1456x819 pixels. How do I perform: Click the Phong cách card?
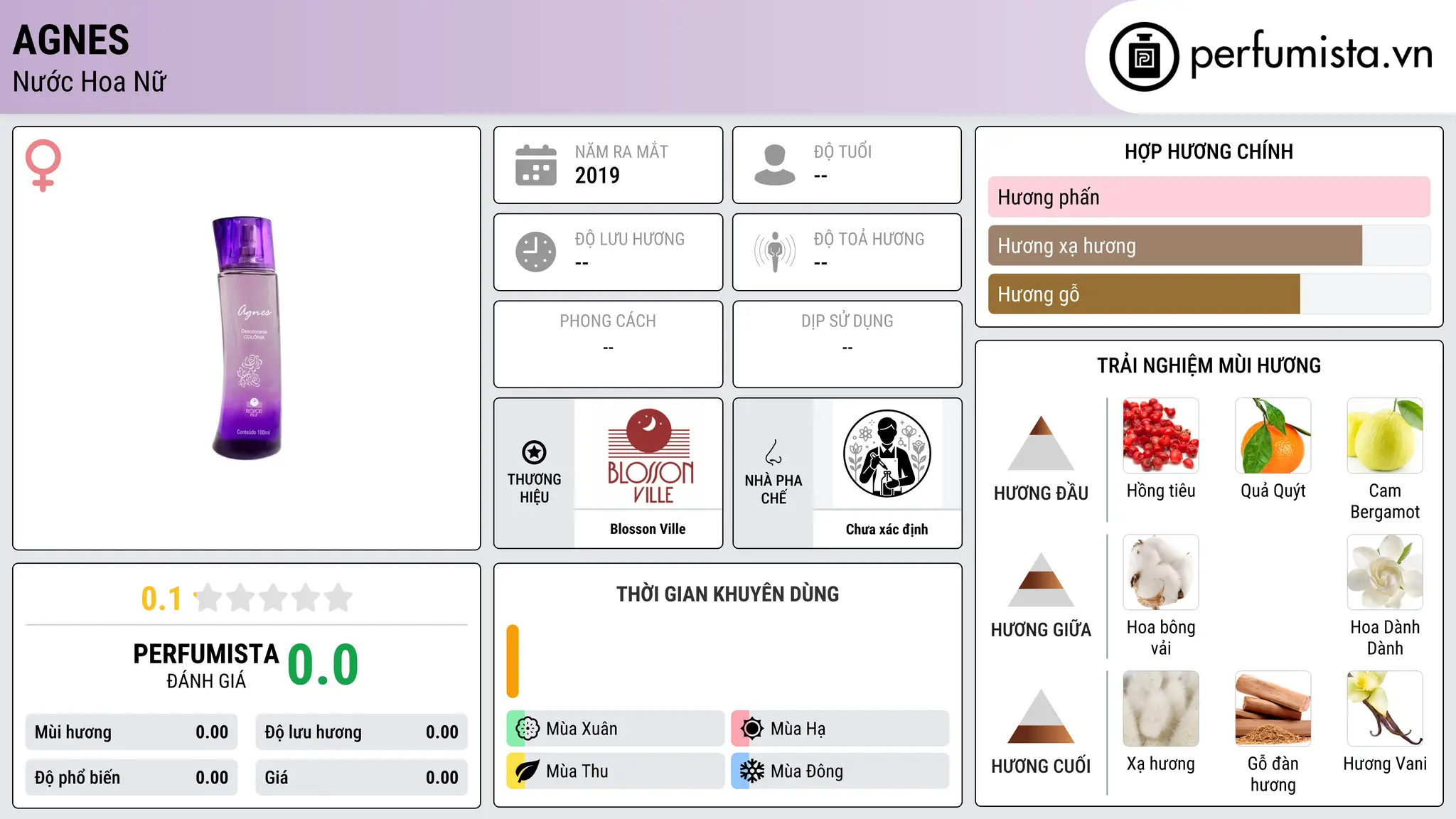point(609,344)
